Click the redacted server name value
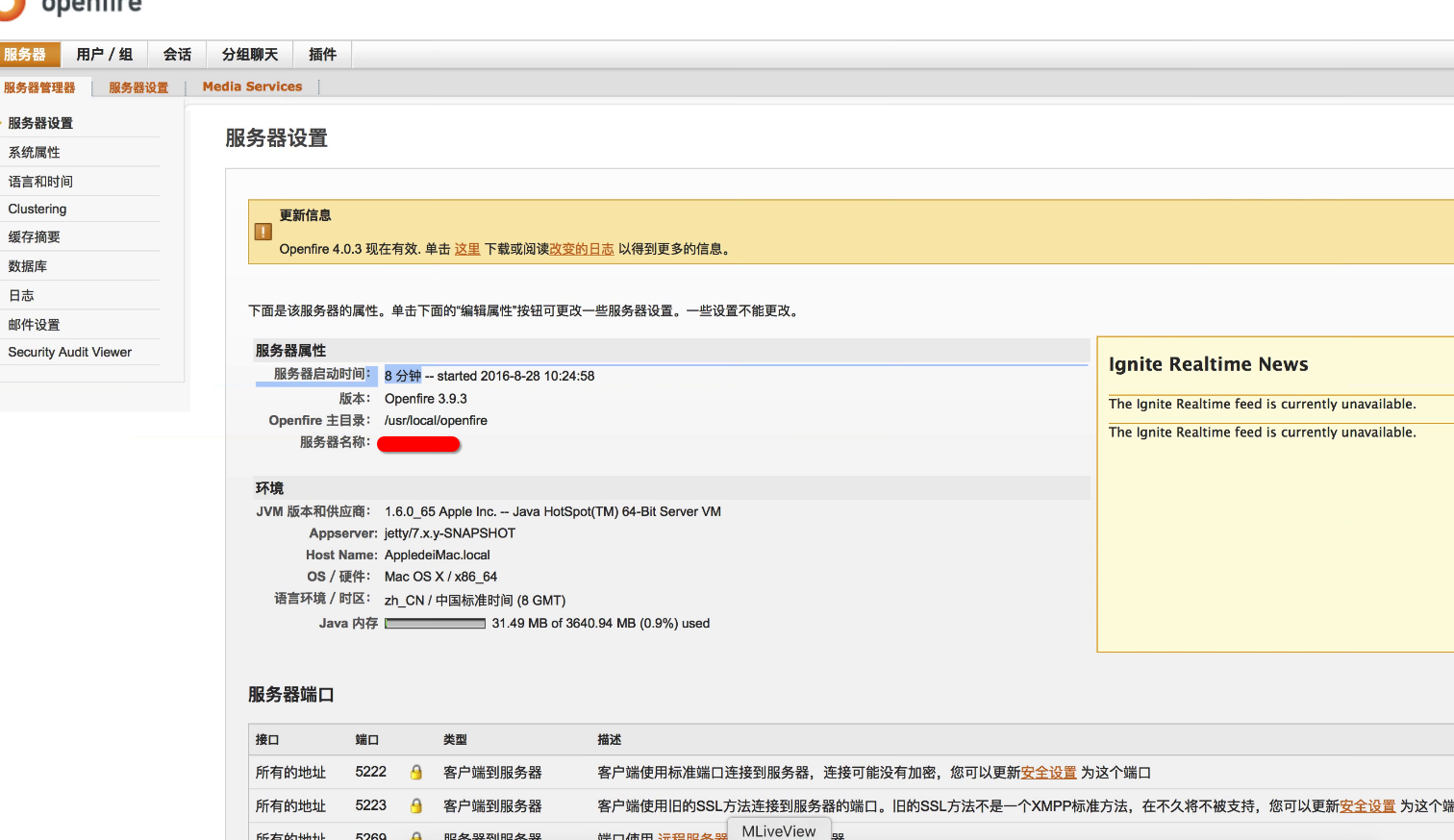 [x=418, y=444]
